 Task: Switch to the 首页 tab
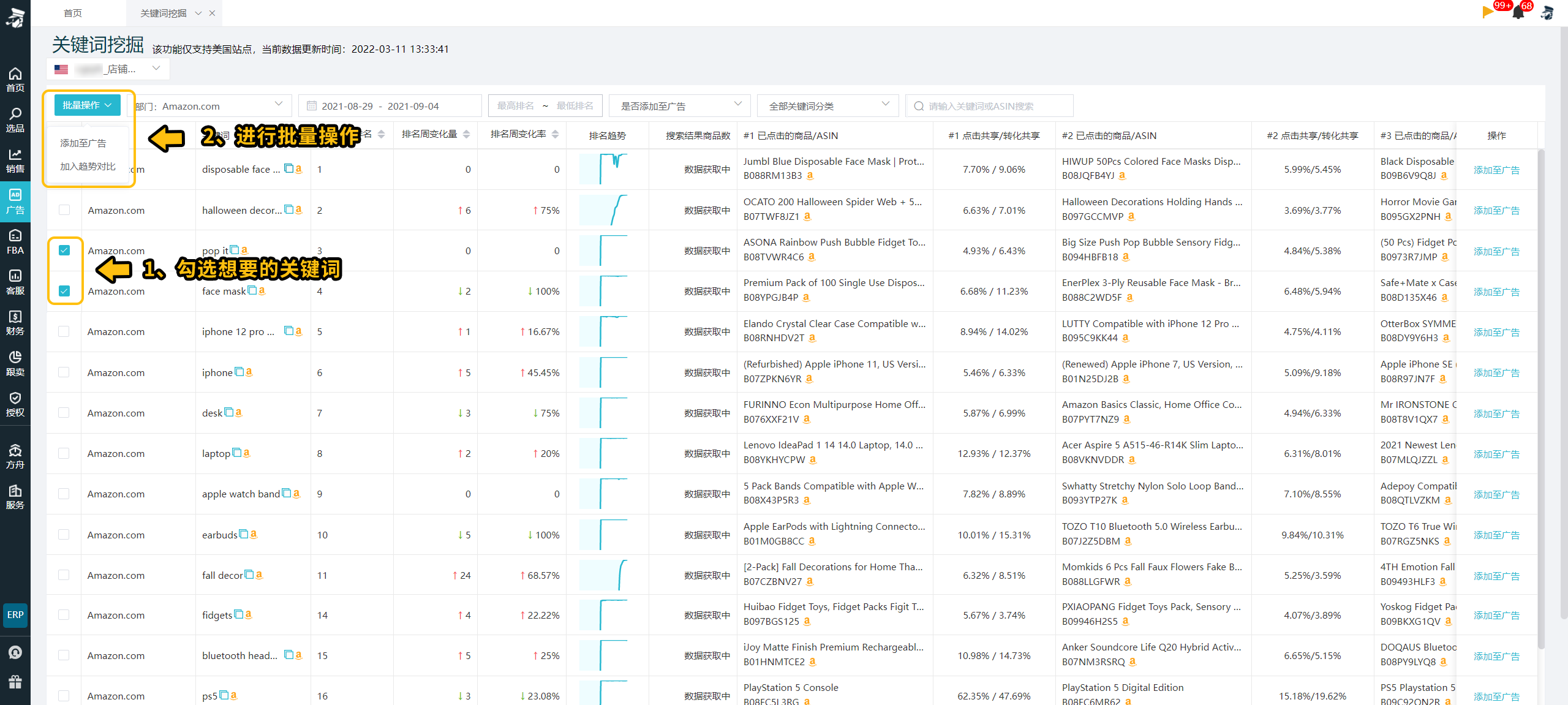(73, 13)
